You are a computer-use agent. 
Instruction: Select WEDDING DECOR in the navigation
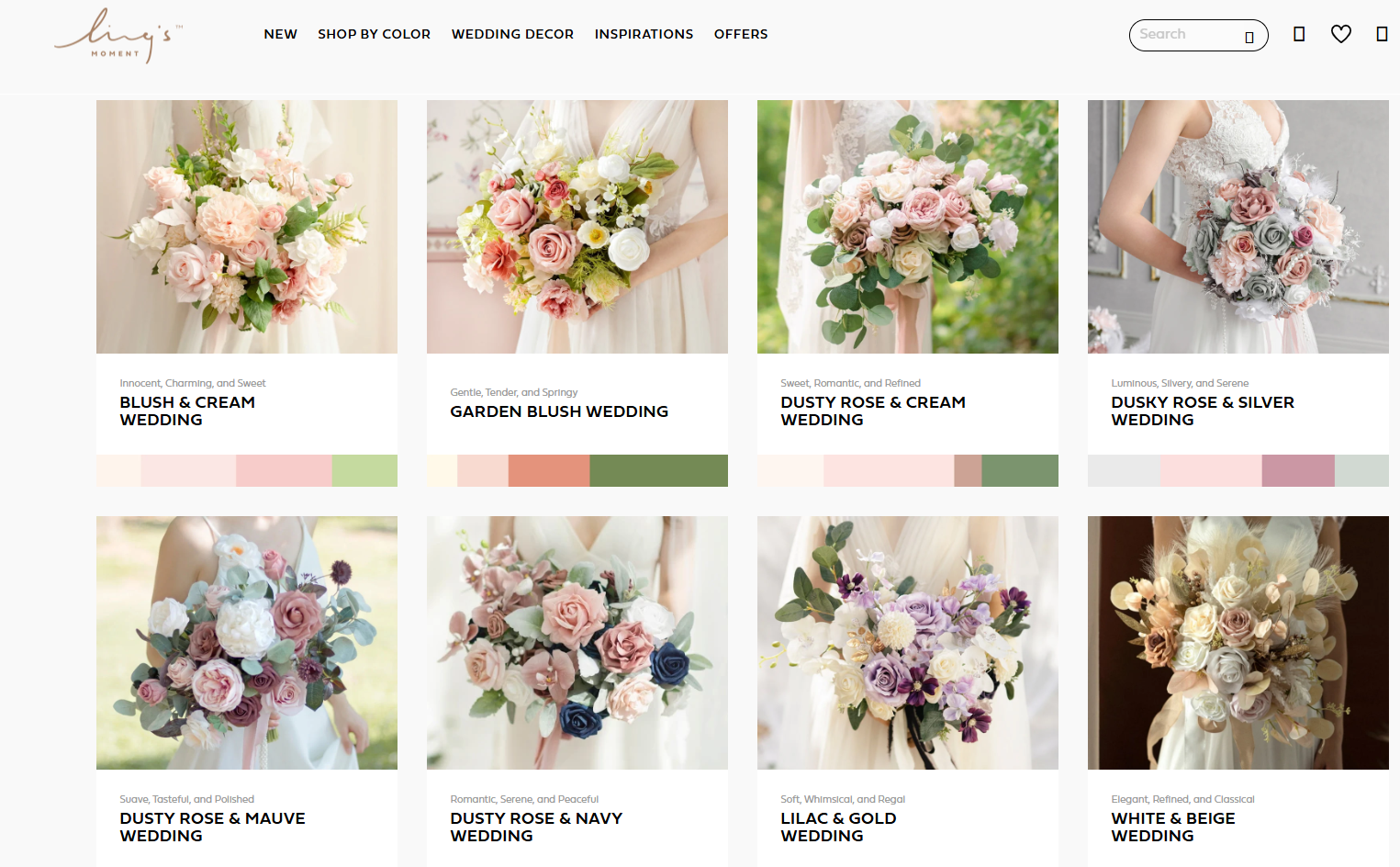pyautogui.click(x=512, y=34)
